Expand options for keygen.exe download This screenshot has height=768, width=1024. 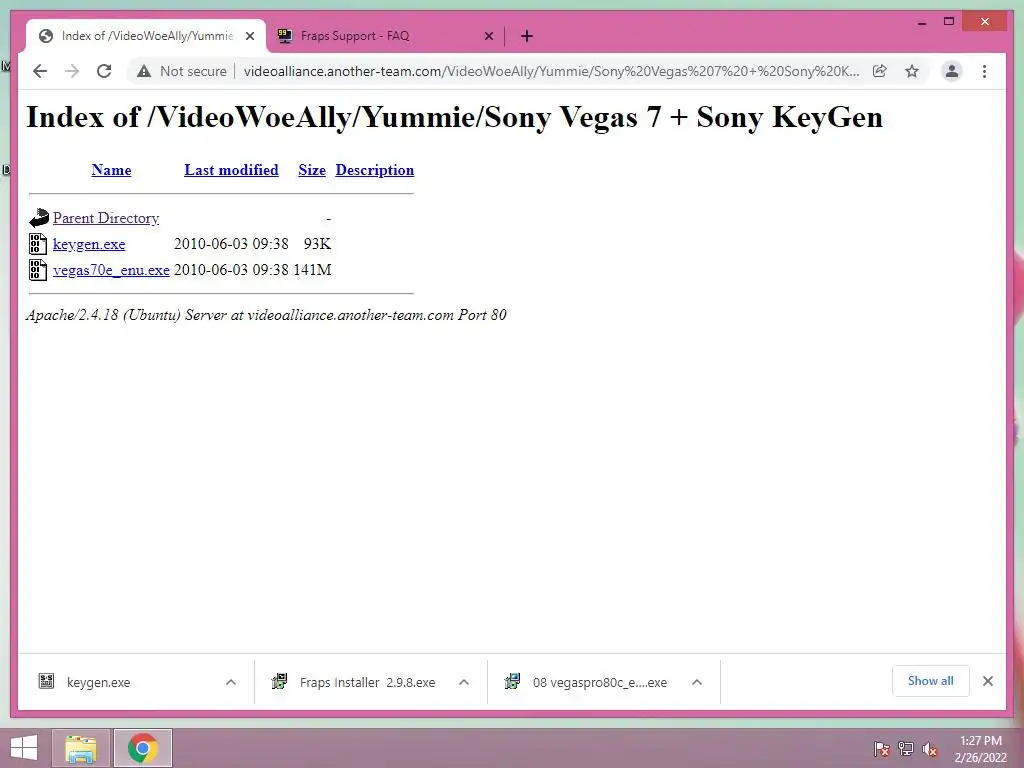pyautogui.click(x=231, y=682)
